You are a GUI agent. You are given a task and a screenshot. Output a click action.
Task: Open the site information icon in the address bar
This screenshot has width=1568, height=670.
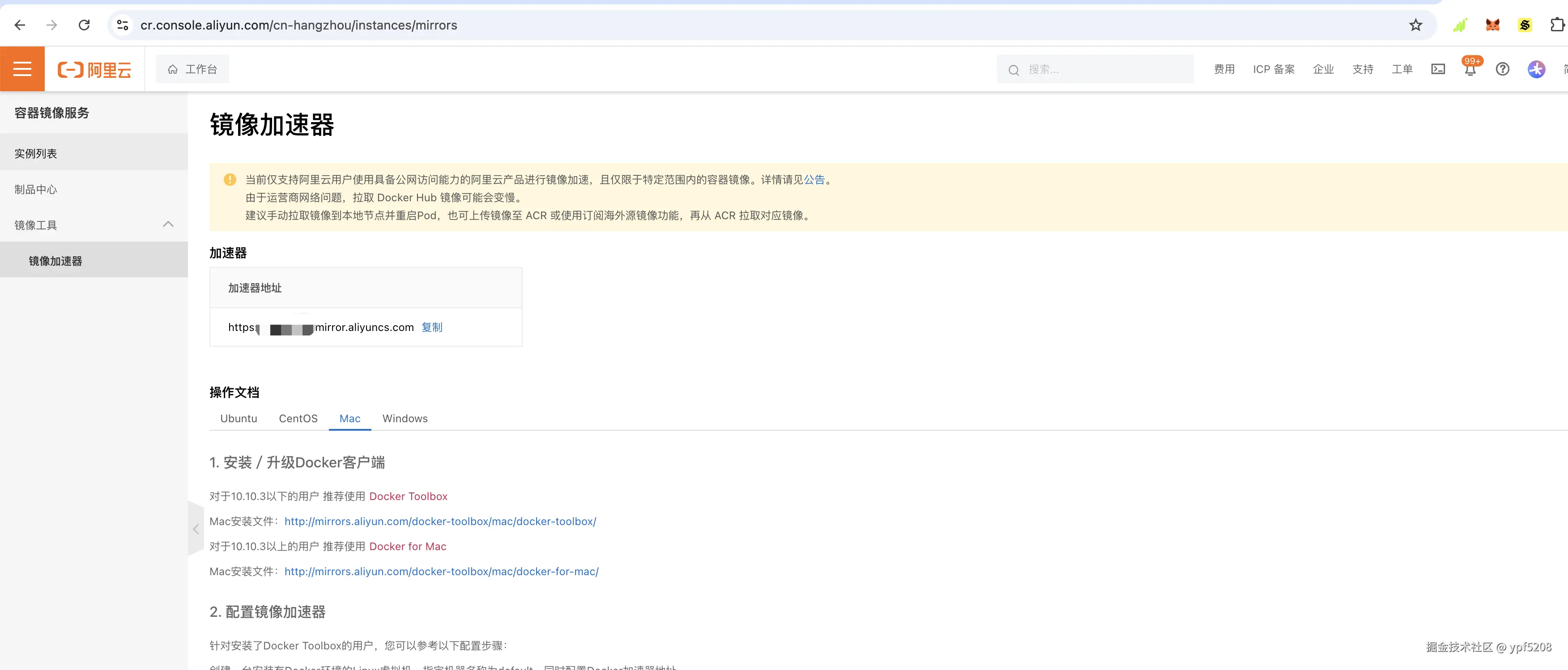[122, 25]
